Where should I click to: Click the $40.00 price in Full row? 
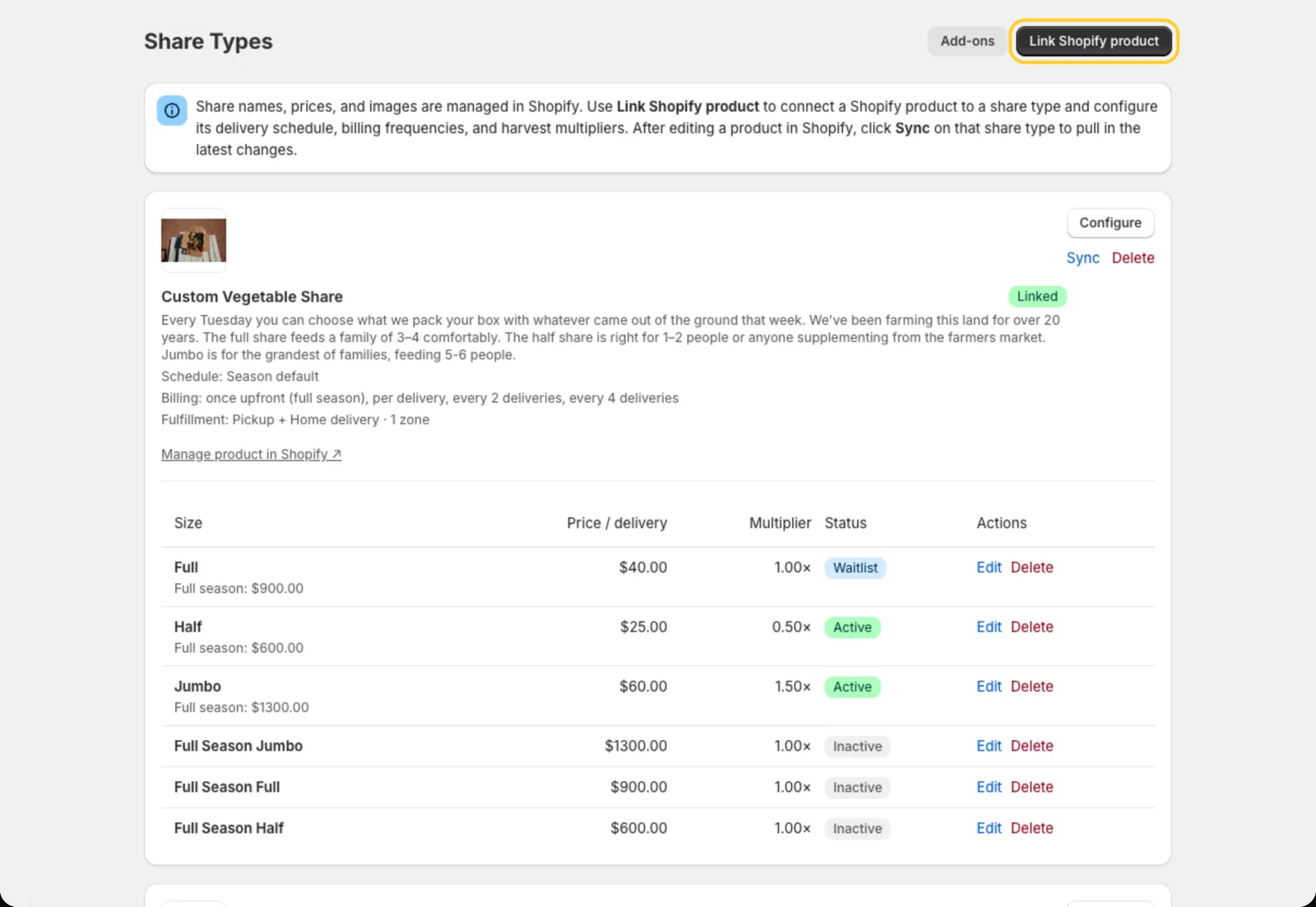click(643, 567)
